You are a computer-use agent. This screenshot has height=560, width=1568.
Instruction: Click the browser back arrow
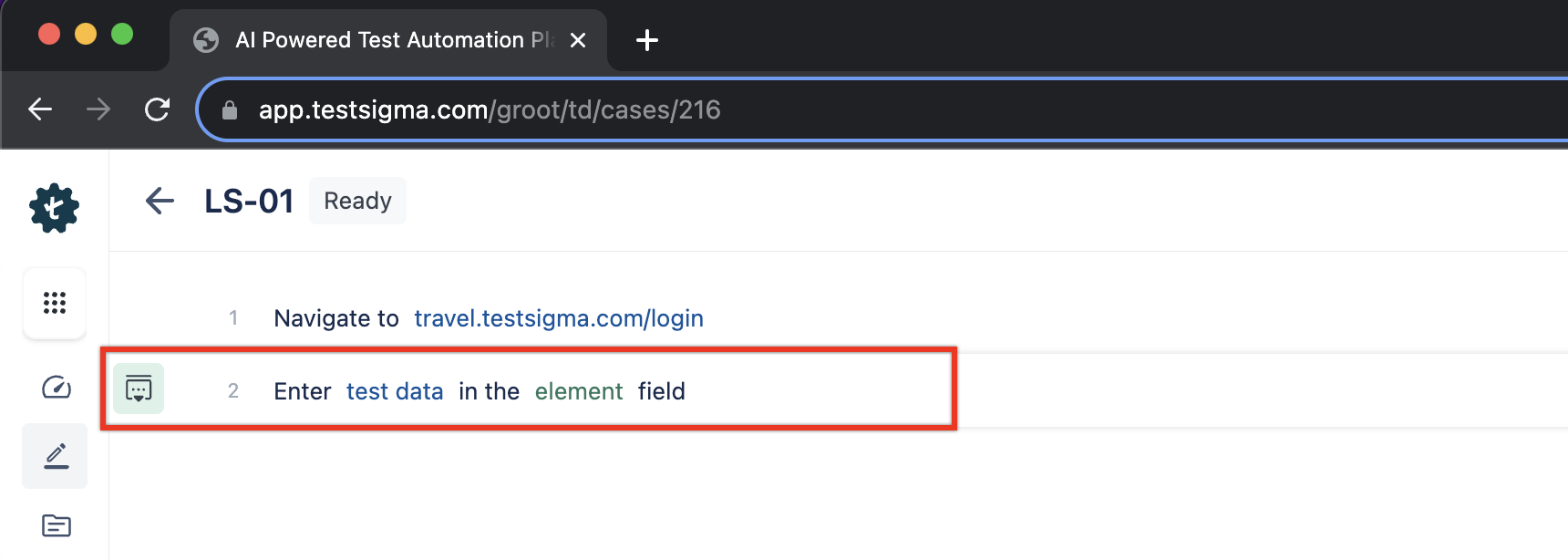[x=40, y=109]
